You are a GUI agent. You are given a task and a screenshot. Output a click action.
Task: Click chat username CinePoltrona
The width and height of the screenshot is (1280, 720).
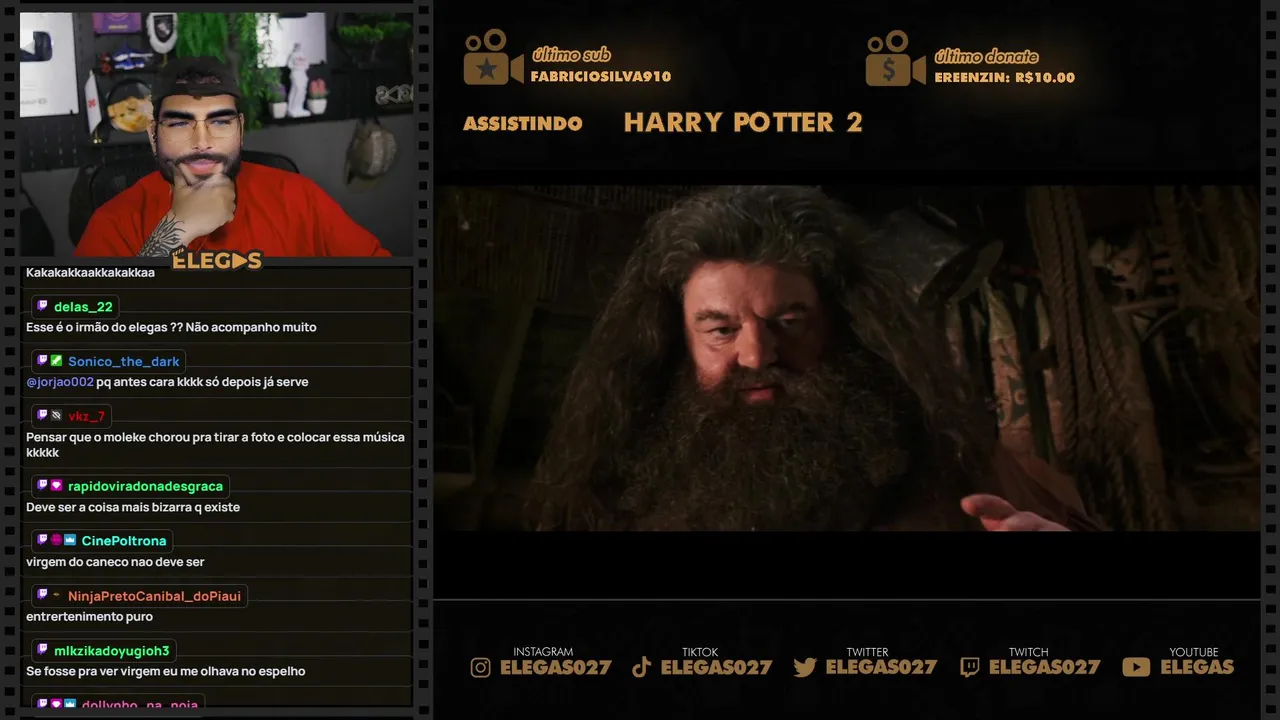[x=124, y=541]
